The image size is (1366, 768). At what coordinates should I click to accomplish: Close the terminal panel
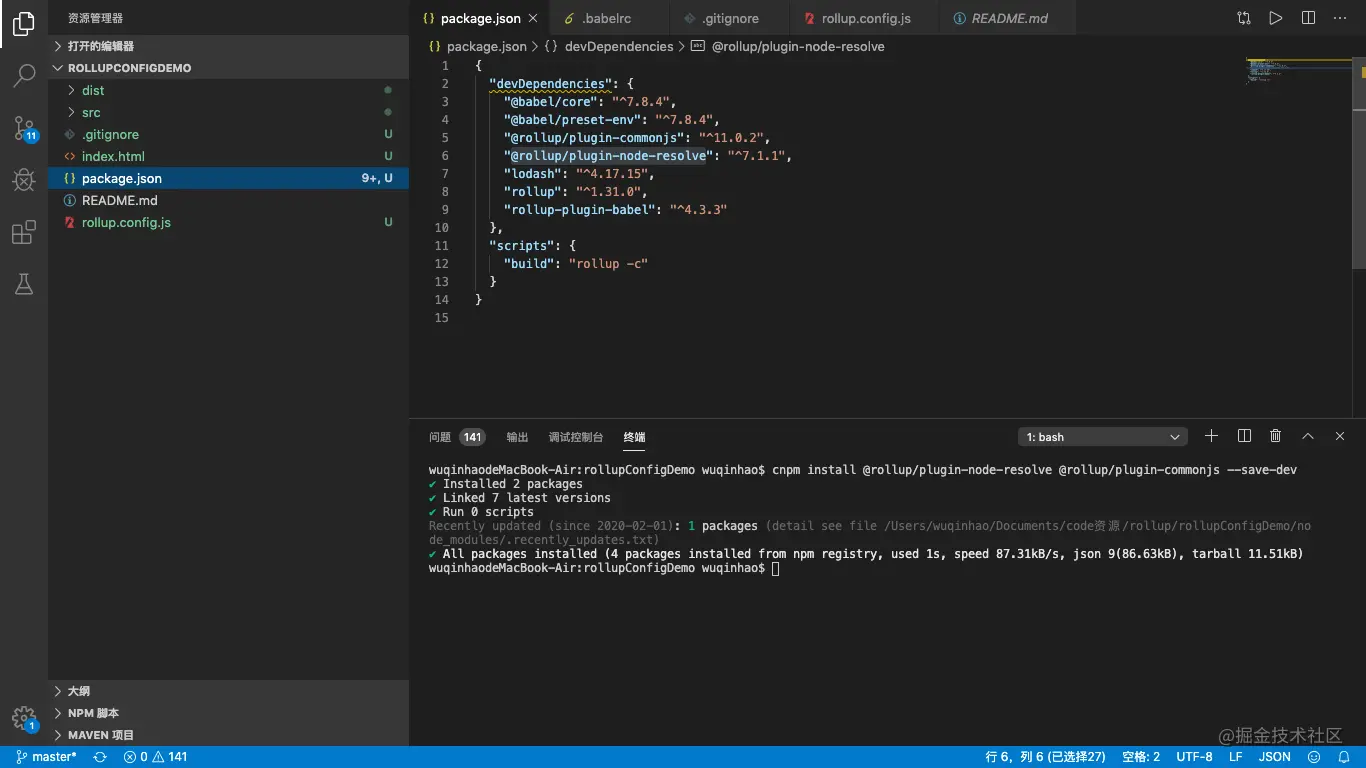[1340, 436]
